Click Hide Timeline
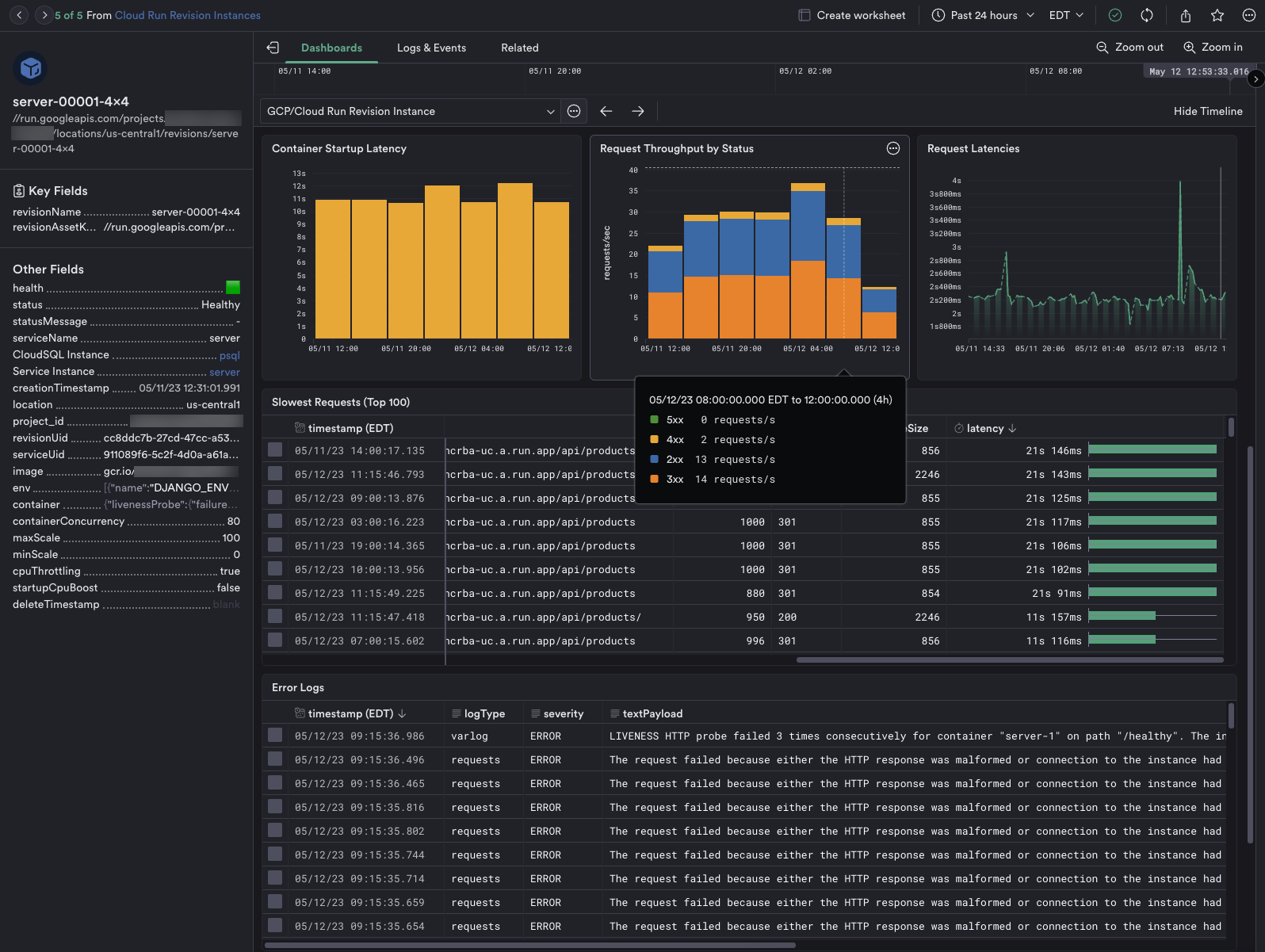Screen dimensions: 1265x952 [x=1208, y=111]
